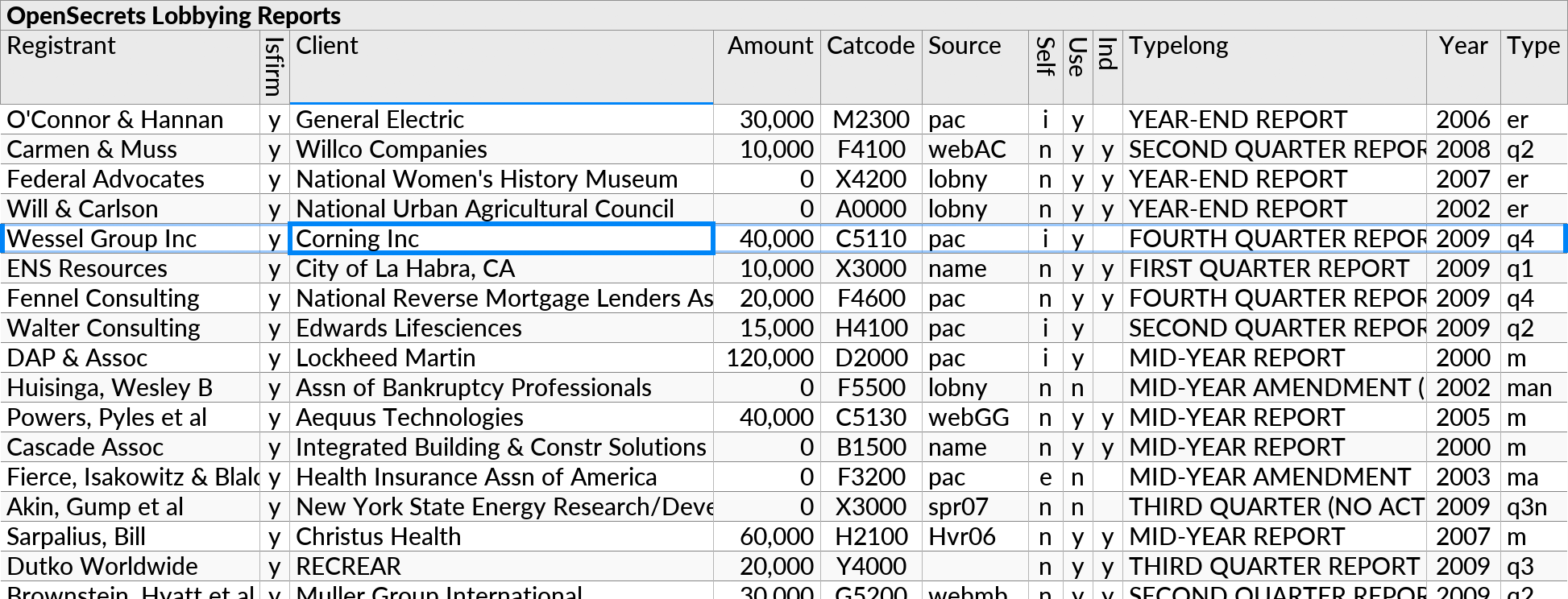Select the M2300 catcode cell
This screenshot has height=599, width=1568.
pos(871,119)
